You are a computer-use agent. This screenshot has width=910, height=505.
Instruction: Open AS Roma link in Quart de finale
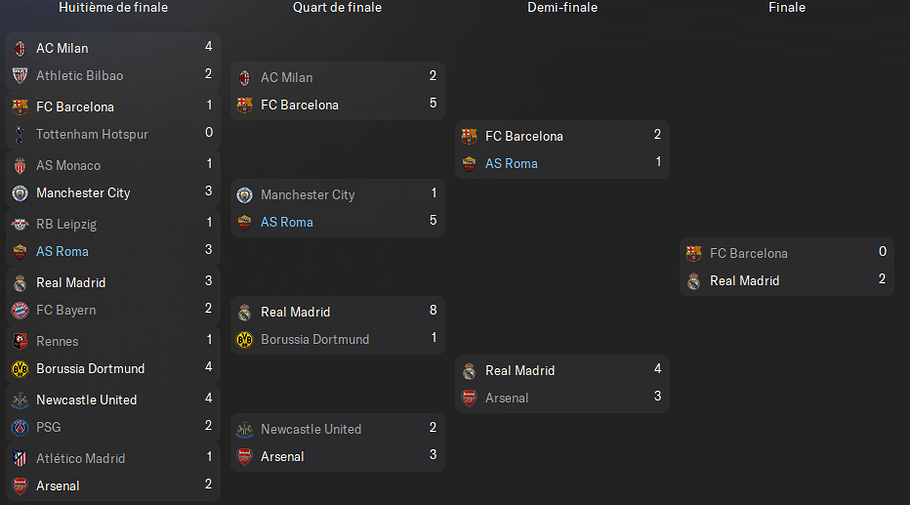point(287,222)
